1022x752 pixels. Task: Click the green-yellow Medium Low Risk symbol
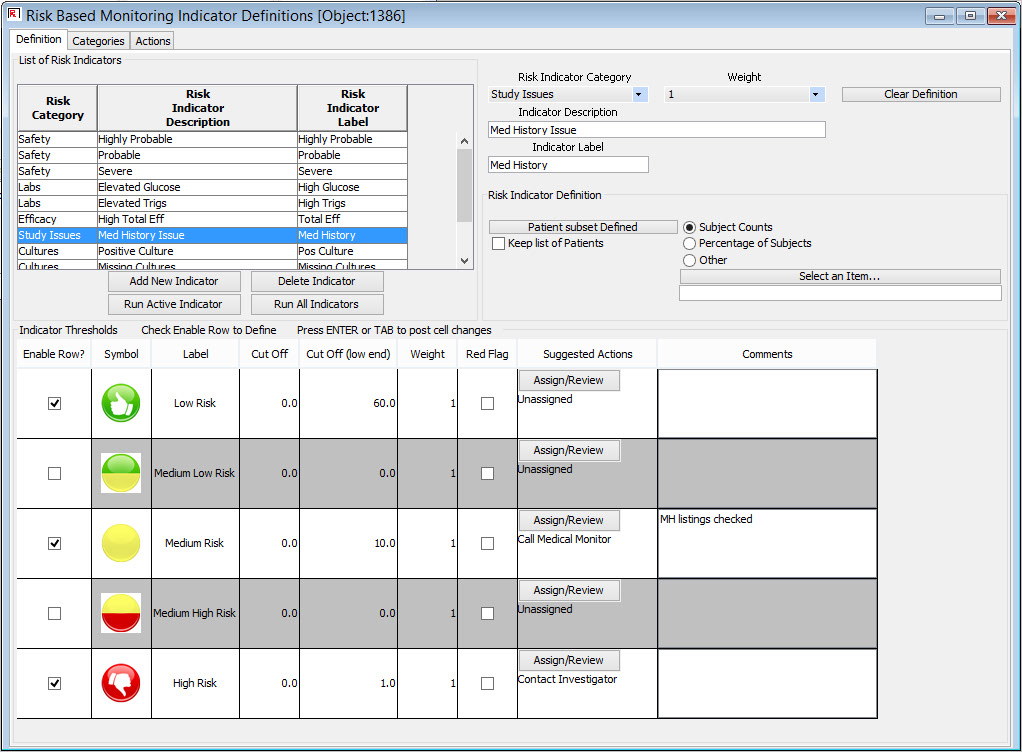(x=121, y=473)
